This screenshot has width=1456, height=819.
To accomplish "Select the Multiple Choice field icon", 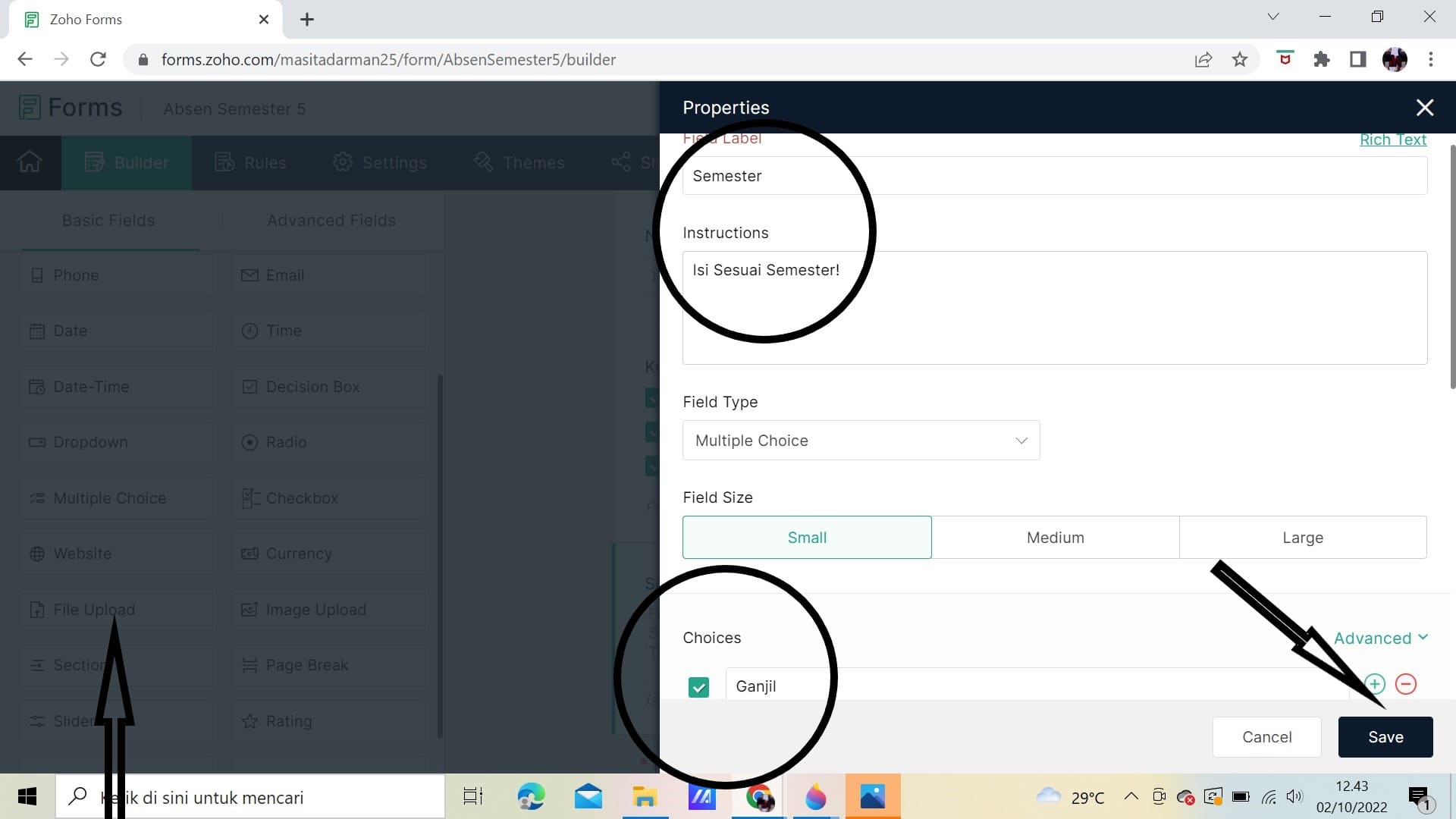I will (x=37, y=498).
